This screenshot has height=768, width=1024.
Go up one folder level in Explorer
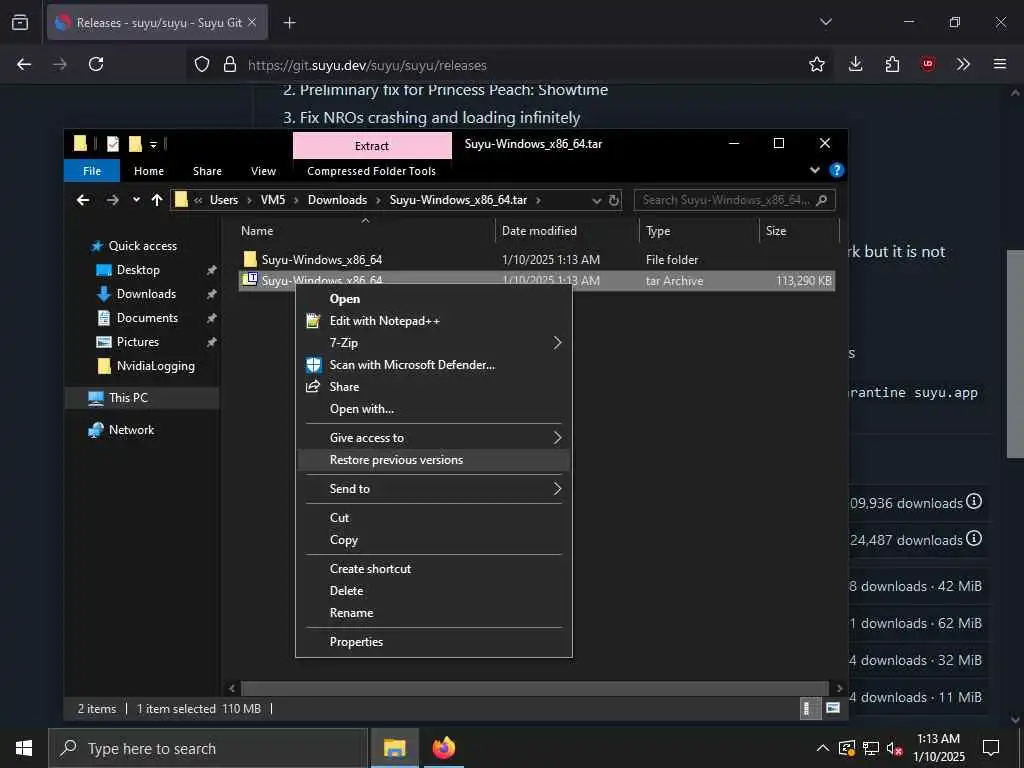(157, 200)
